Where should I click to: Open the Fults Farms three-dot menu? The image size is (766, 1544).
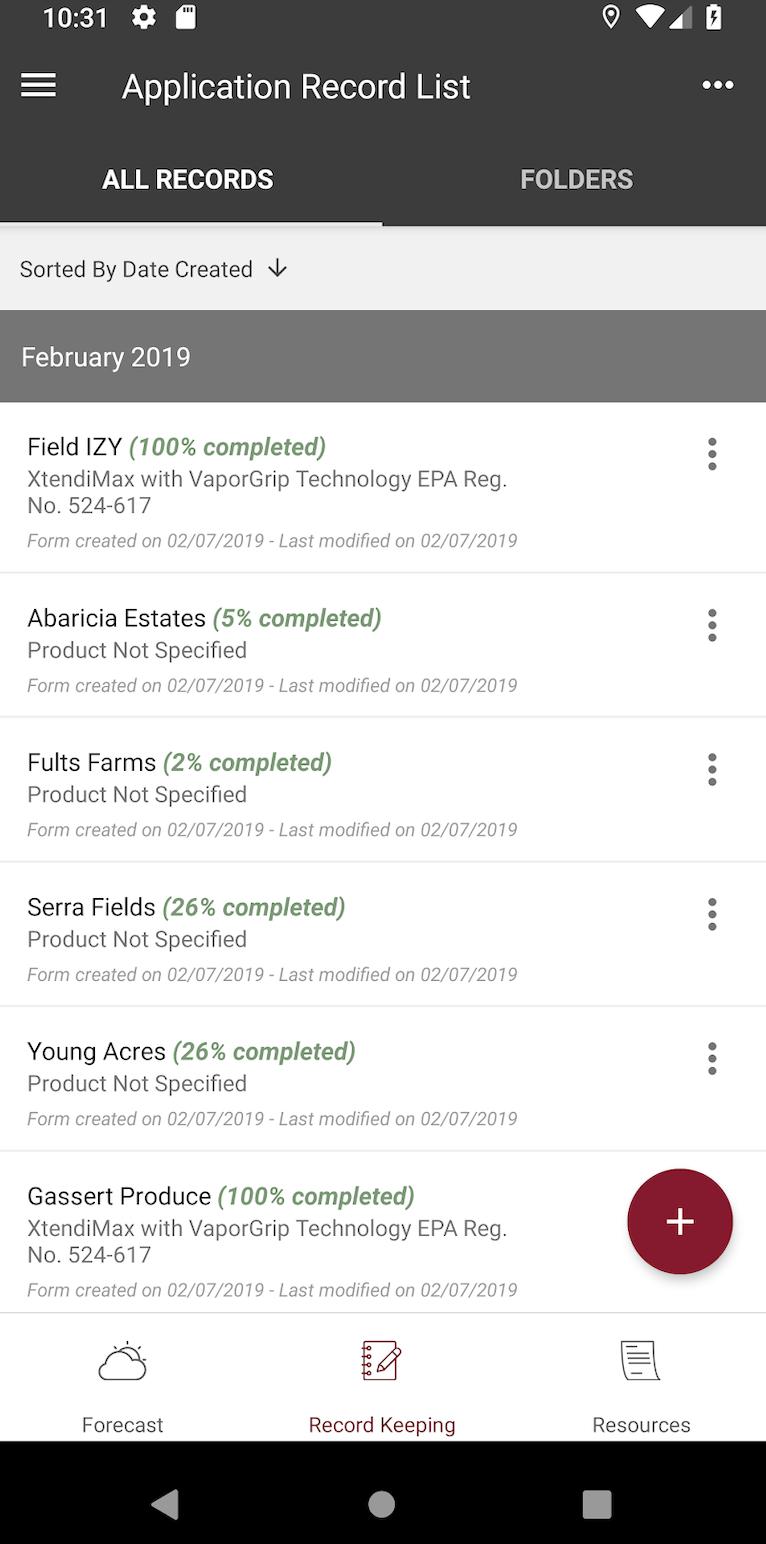pos(712,770)
